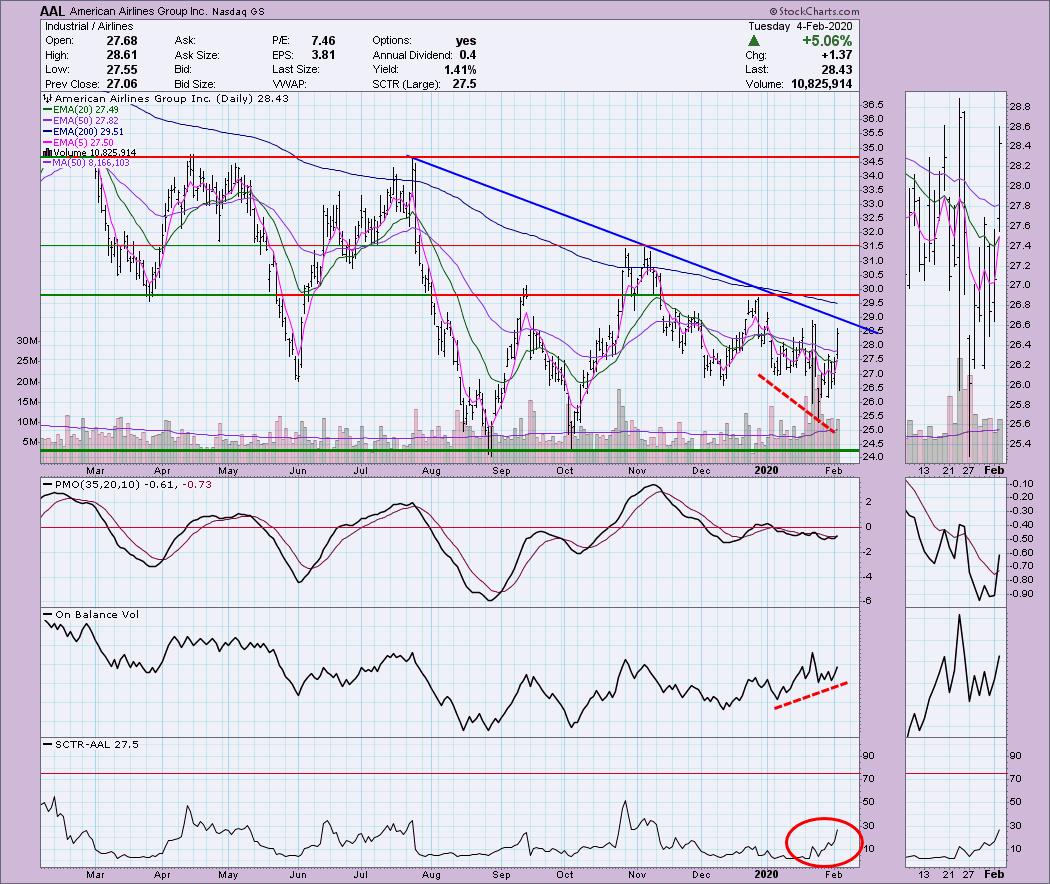Screen dimensions: 1050x884
Task: Click the Annual Dividend value 0.4
Action: [467, 55]
